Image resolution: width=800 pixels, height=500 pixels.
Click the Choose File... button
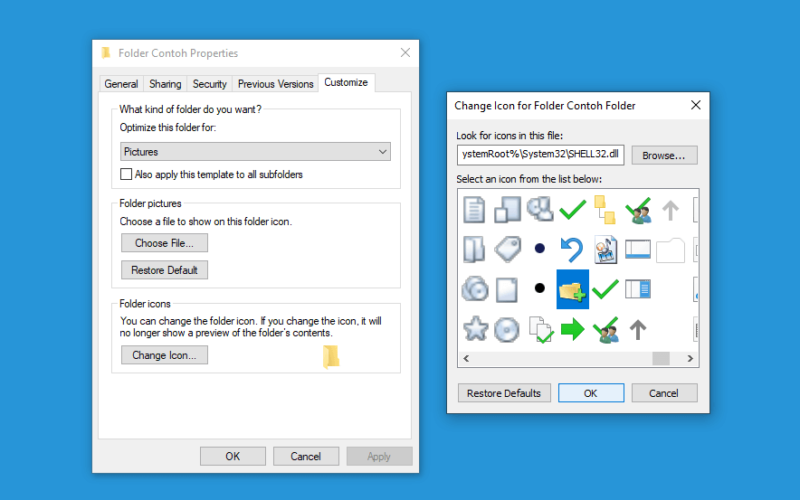[x=164, y=243]
